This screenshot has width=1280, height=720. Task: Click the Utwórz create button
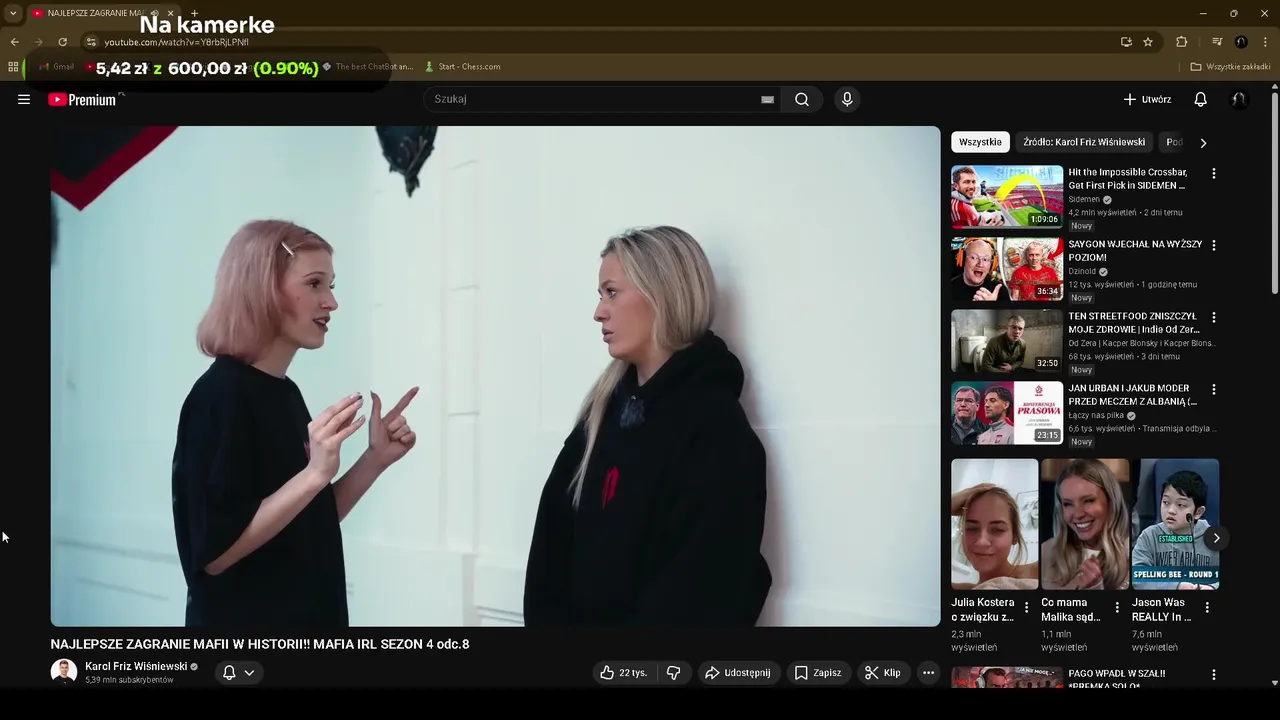coord(1147,99)
